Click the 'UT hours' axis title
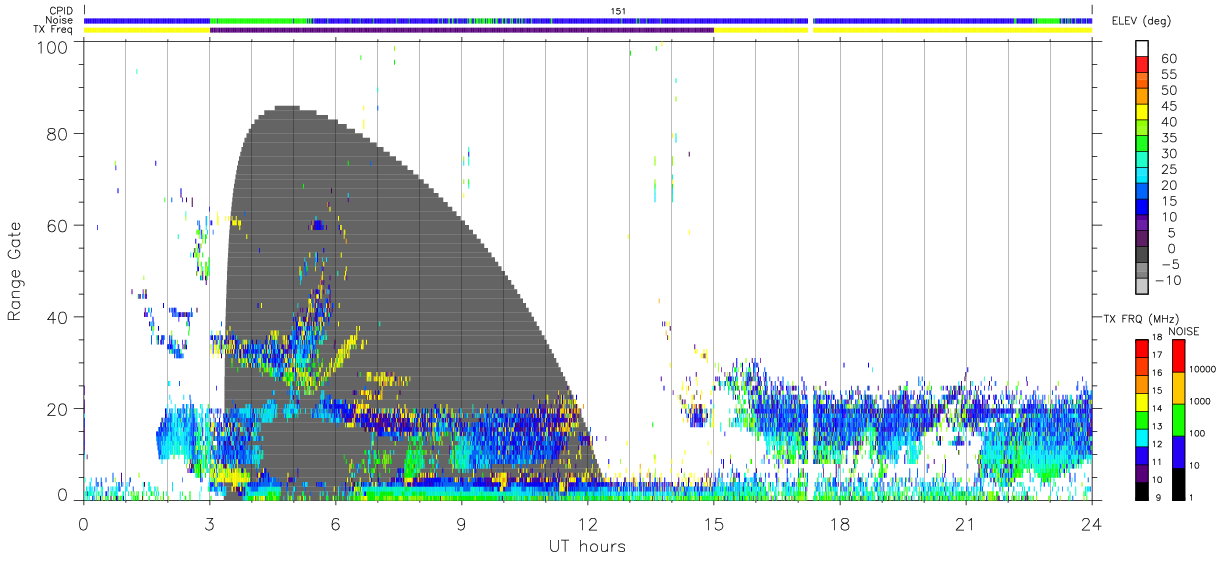 click(x=587, y=546)
